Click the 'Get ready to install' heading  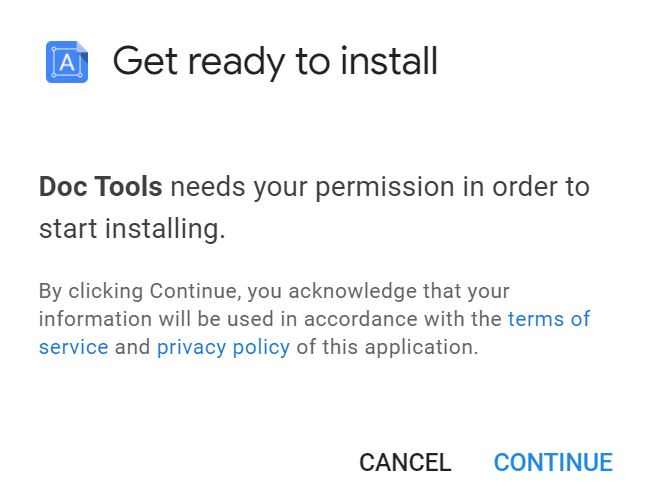point(275,62)
